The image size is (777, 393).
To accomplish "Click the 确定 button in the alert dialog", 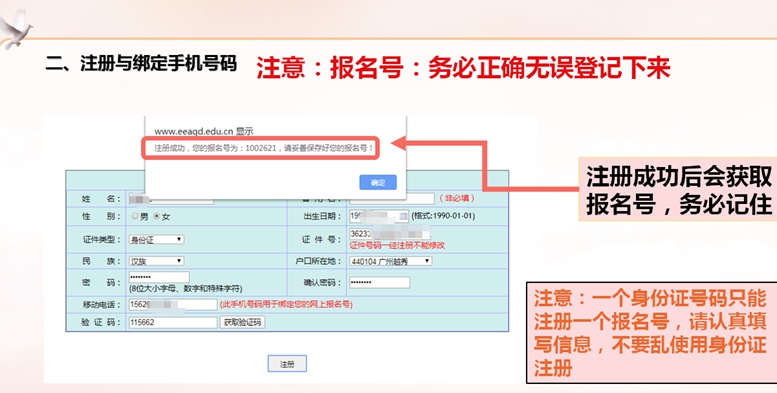I will [x=378, y=182].
